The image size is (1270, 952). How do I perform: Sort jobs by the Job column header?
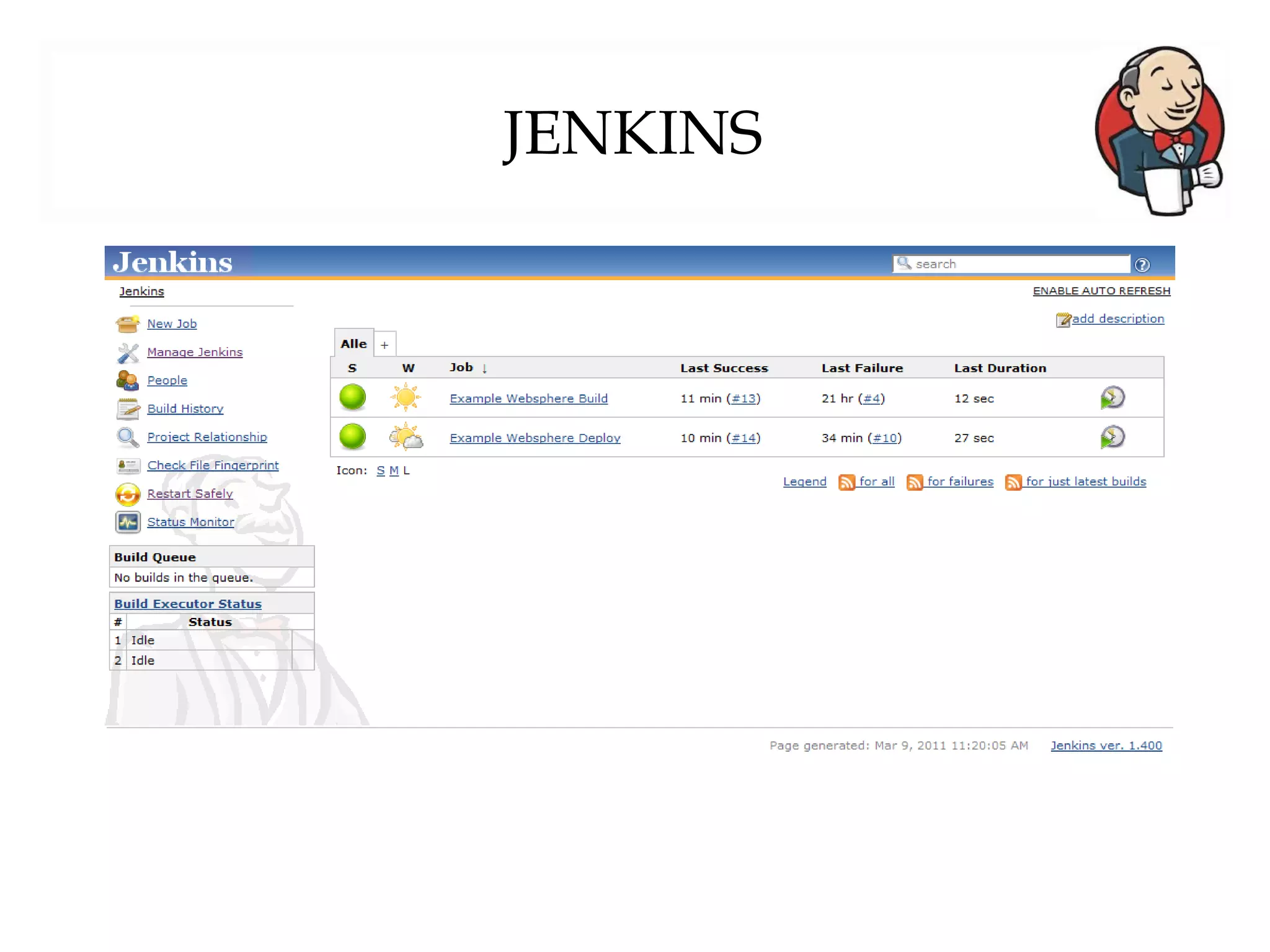click(x=461, y=368)
